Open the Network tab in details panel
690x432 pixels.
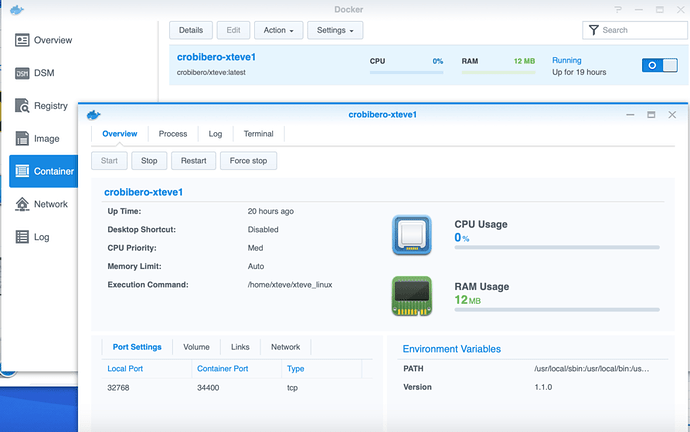[286, 347]
